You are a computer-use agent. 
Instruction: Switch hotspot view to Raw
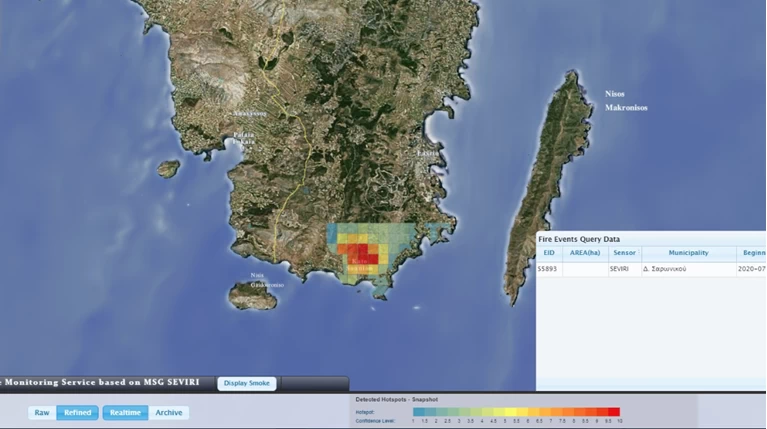(42, 412)
